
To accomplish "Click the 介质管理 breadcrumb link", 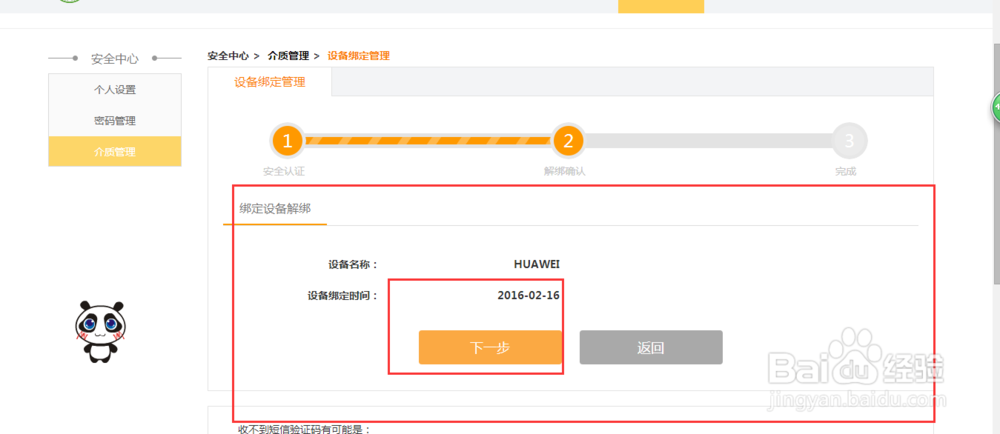I will pyautogui.click(x=288, y=56).
